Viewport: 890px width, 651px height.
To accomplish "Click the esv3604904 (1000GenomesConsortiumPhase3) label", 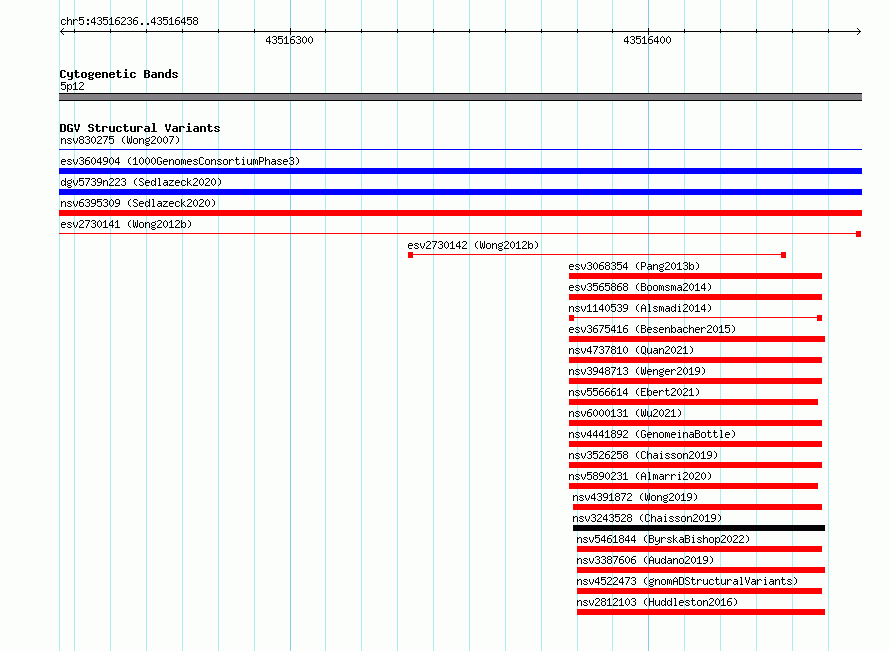I will tap(180, 161).
